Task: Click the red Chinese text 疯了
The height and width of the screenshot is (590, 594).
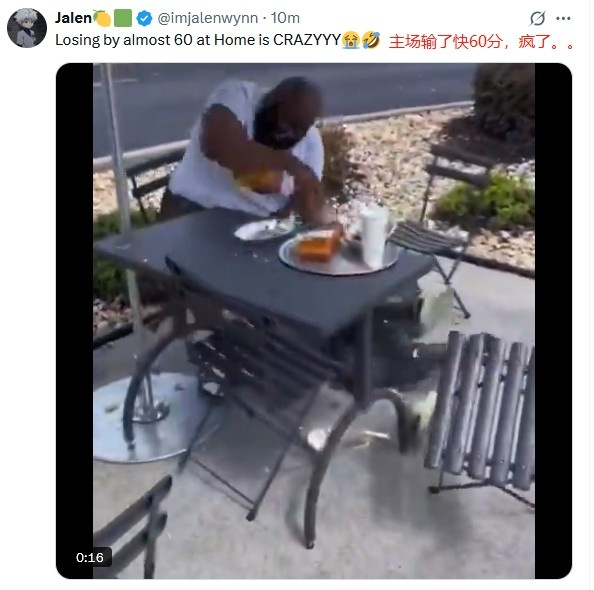Action: point(535,42)
